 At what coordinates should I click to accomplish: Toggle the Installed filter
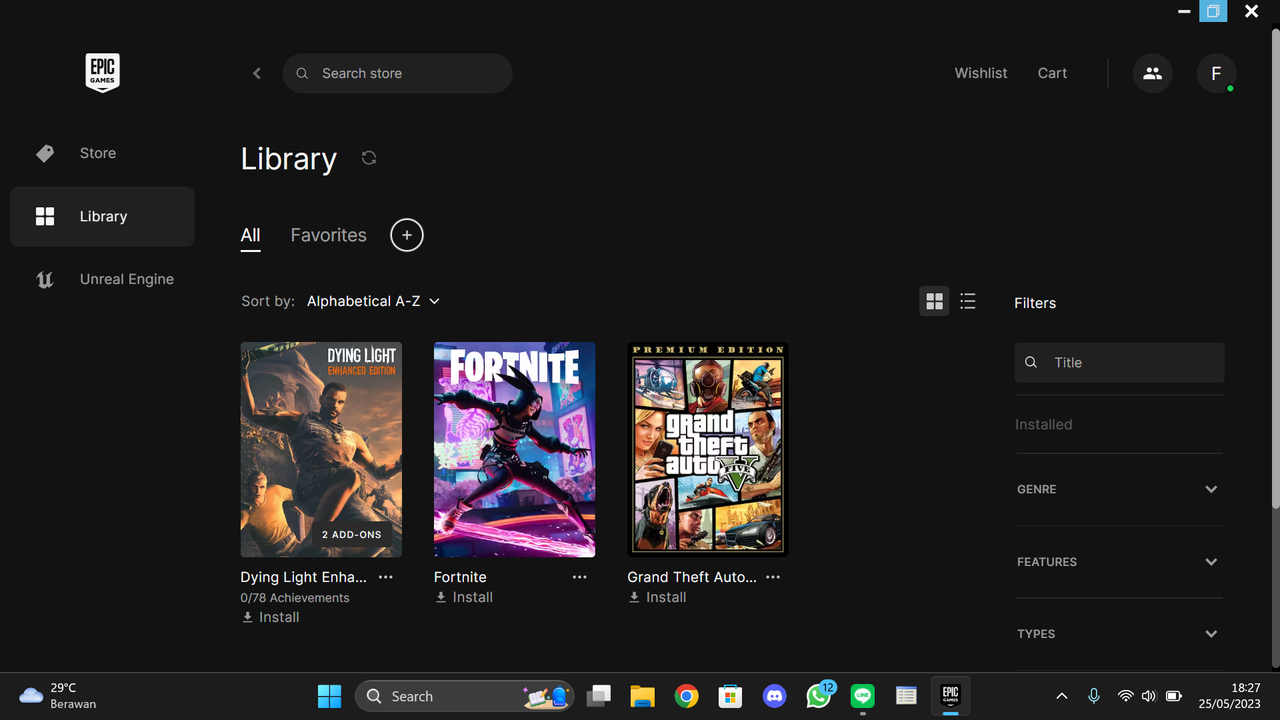[1043, 424]
